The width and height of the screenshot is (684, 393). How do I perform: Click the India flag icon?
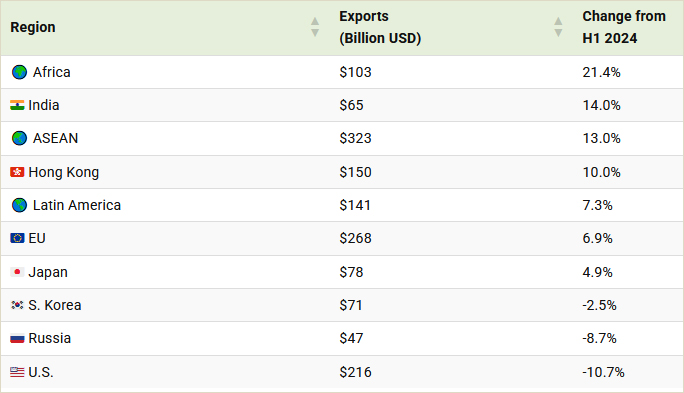click(17, 105)
